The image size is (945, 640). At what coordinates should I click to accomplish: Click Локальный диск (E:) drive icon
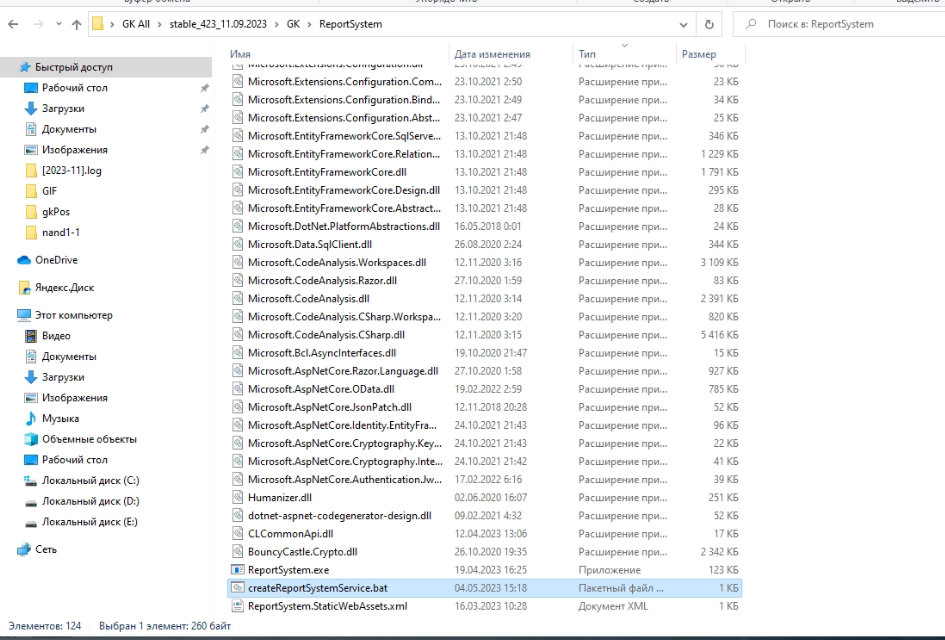31,522
